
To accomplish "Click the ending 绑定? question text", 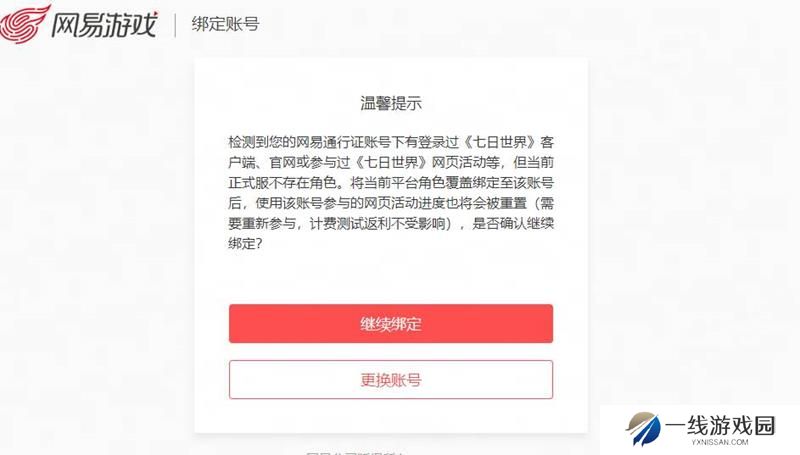I will pyautogui.click(x=245, y=244).
